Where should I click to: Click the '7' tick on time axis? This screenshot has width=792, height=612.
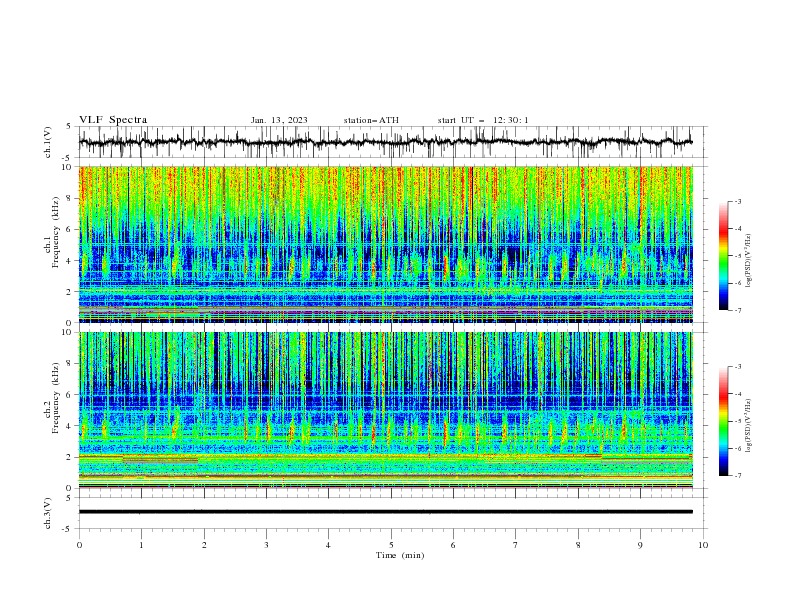pos(516,545)
